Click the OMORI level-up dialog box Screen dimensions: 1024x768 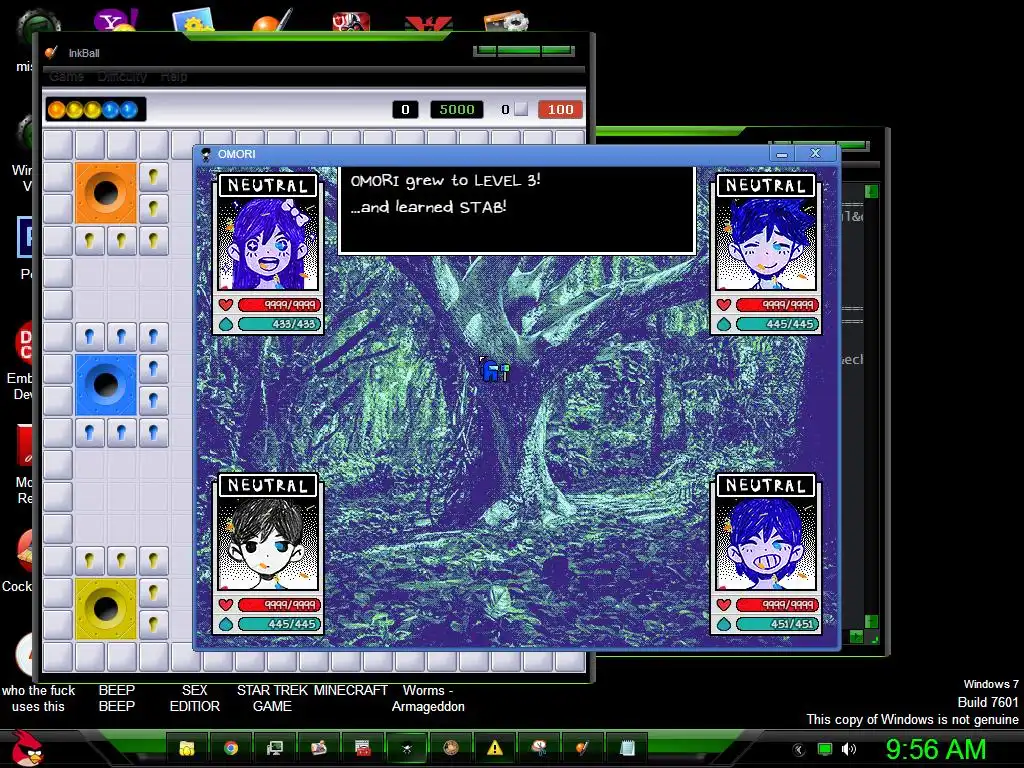tap(517, 210)
